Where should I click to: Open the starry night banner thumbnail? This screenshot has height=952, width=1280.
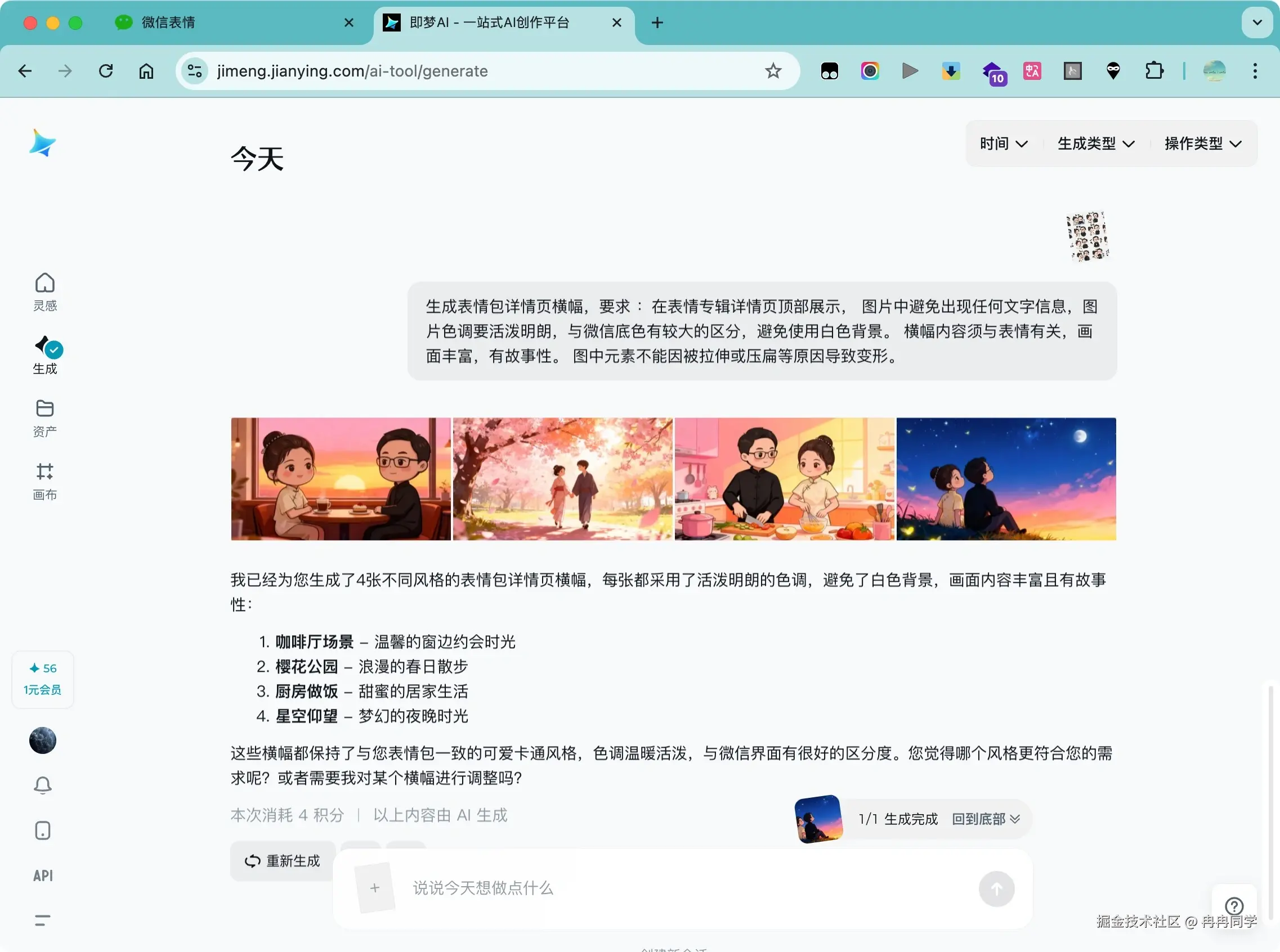pos(1005,478)
